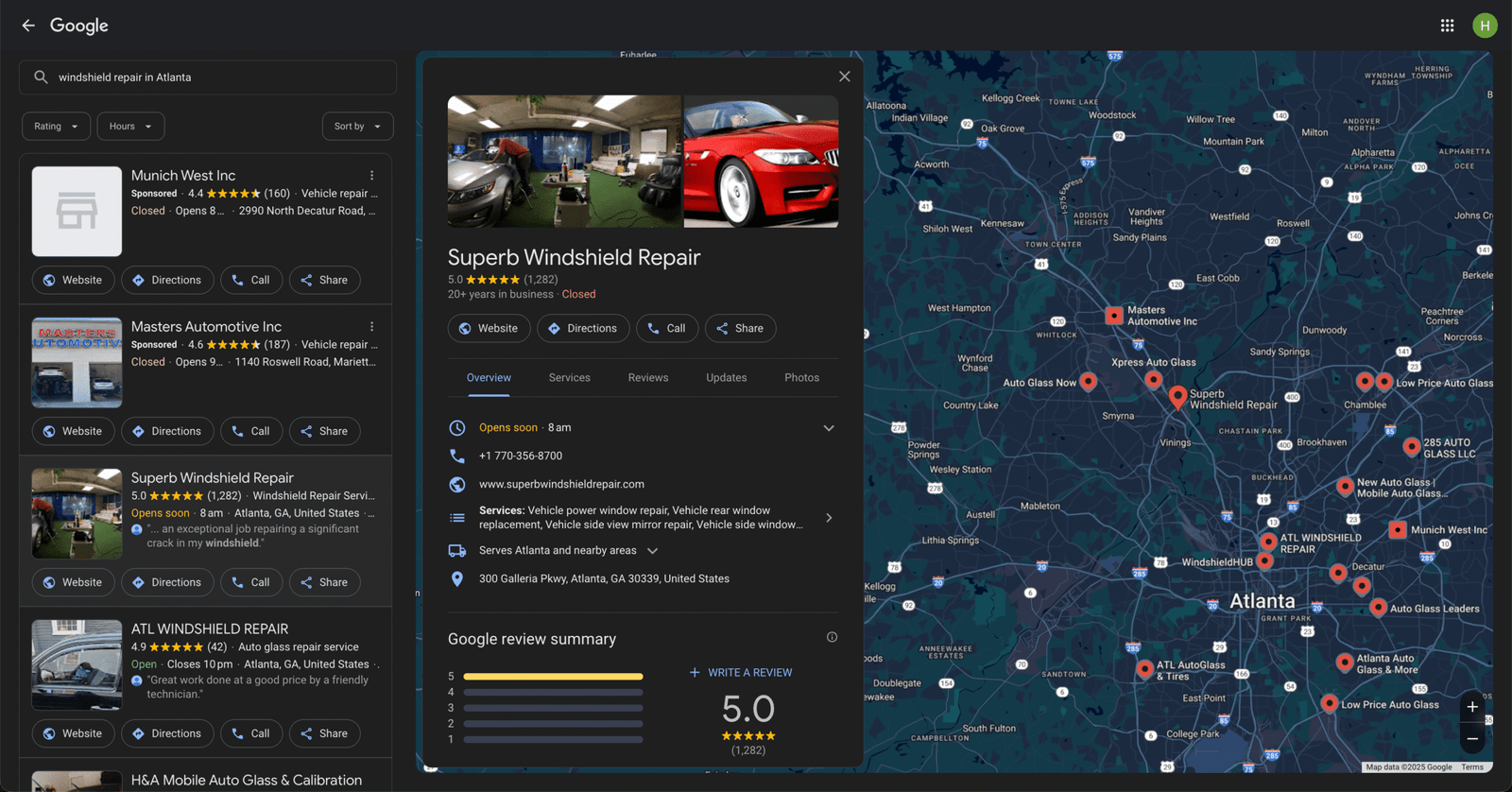Image resolution: width=1512 pixels, height=792 pixels.
Task: Click the windshield repair in Atlanta search field
Action: [x=208, y=77]
